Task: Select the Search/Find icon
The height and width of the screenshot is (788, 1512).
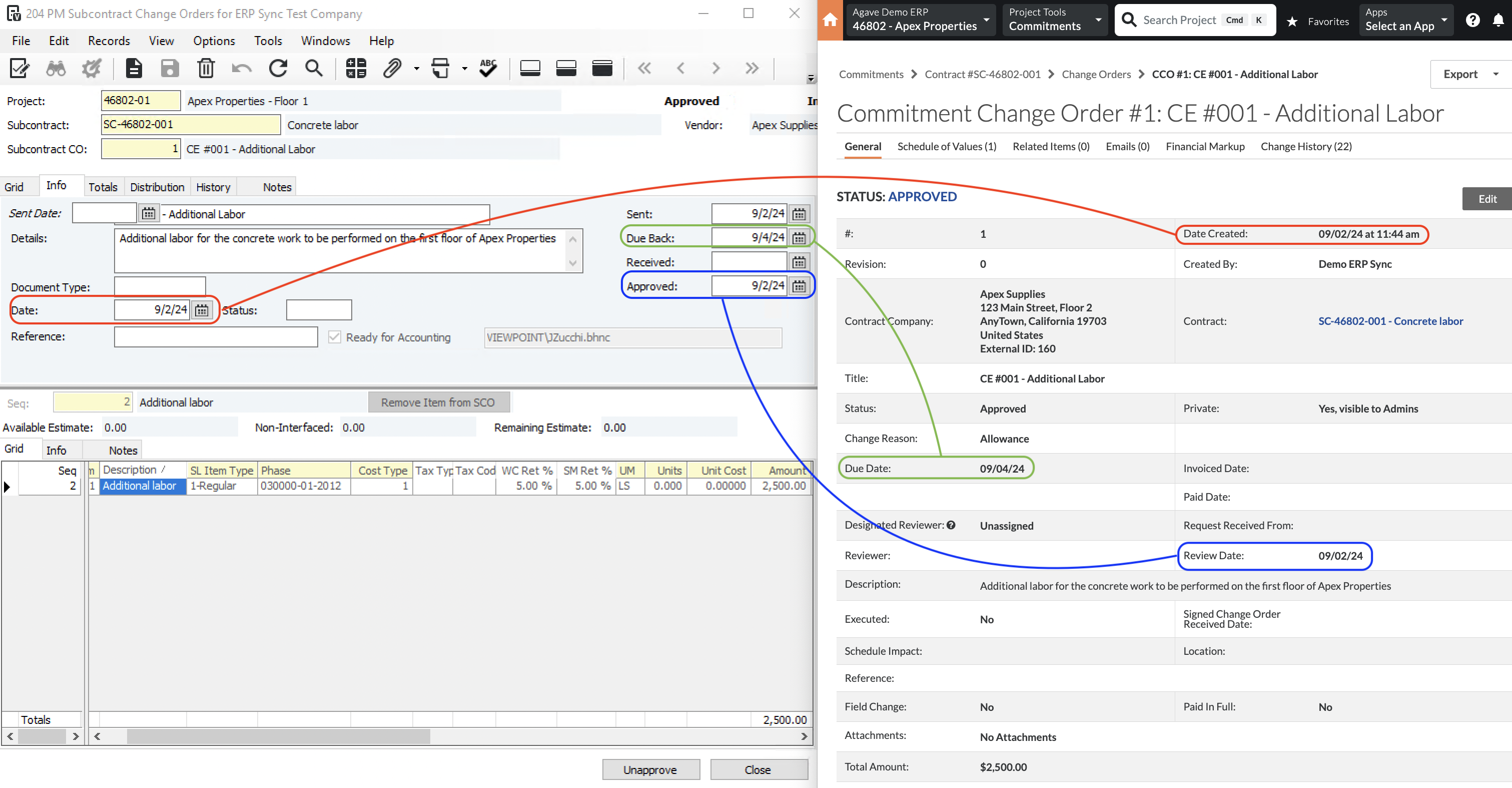Action: tap(315, 68)
